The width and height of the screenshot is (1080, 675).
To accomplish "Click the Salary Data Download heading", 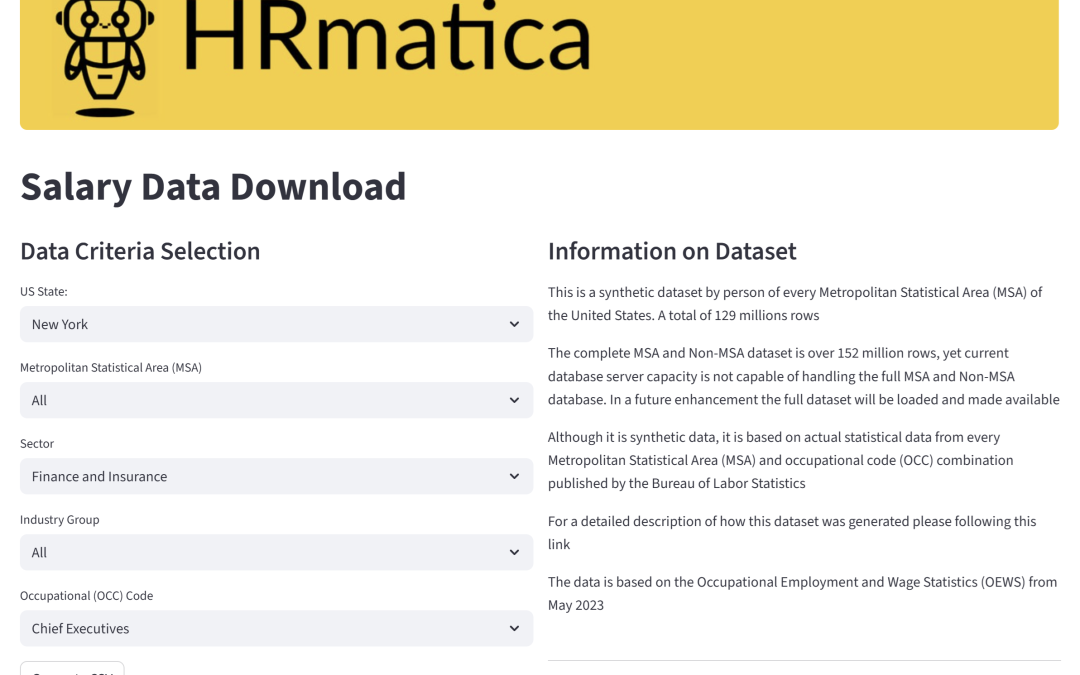I will (213, 187).
